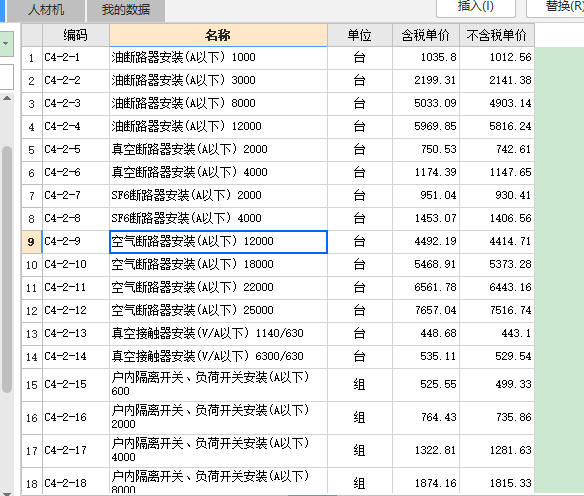Click unit cell 台 in row C4-2-5
This screenshot has width=584, height=496.
[x=359, y=150]
